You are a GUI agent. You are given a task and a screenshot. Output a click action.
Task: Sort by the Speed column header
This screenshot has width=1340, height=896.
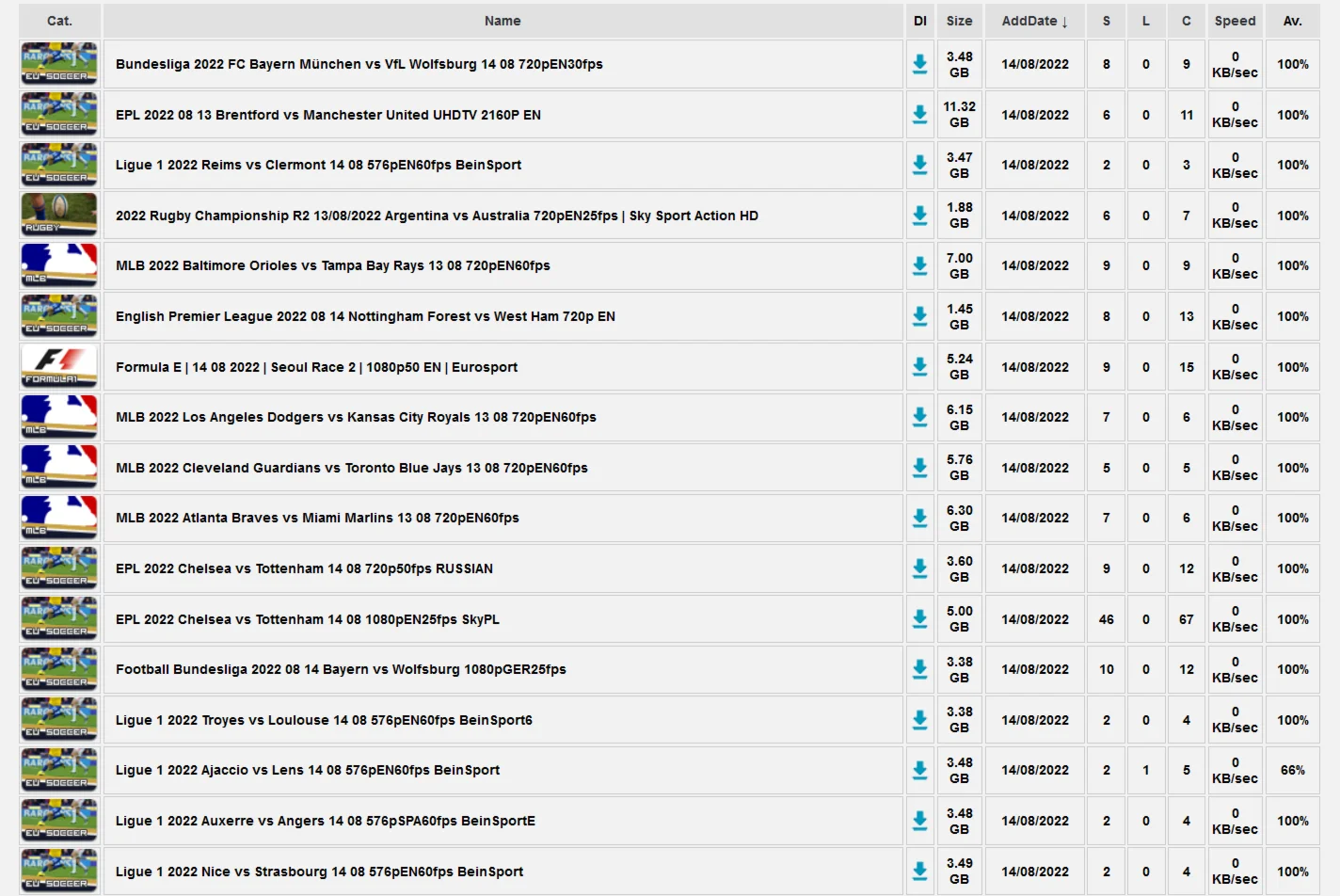[x=1235, y=21]
